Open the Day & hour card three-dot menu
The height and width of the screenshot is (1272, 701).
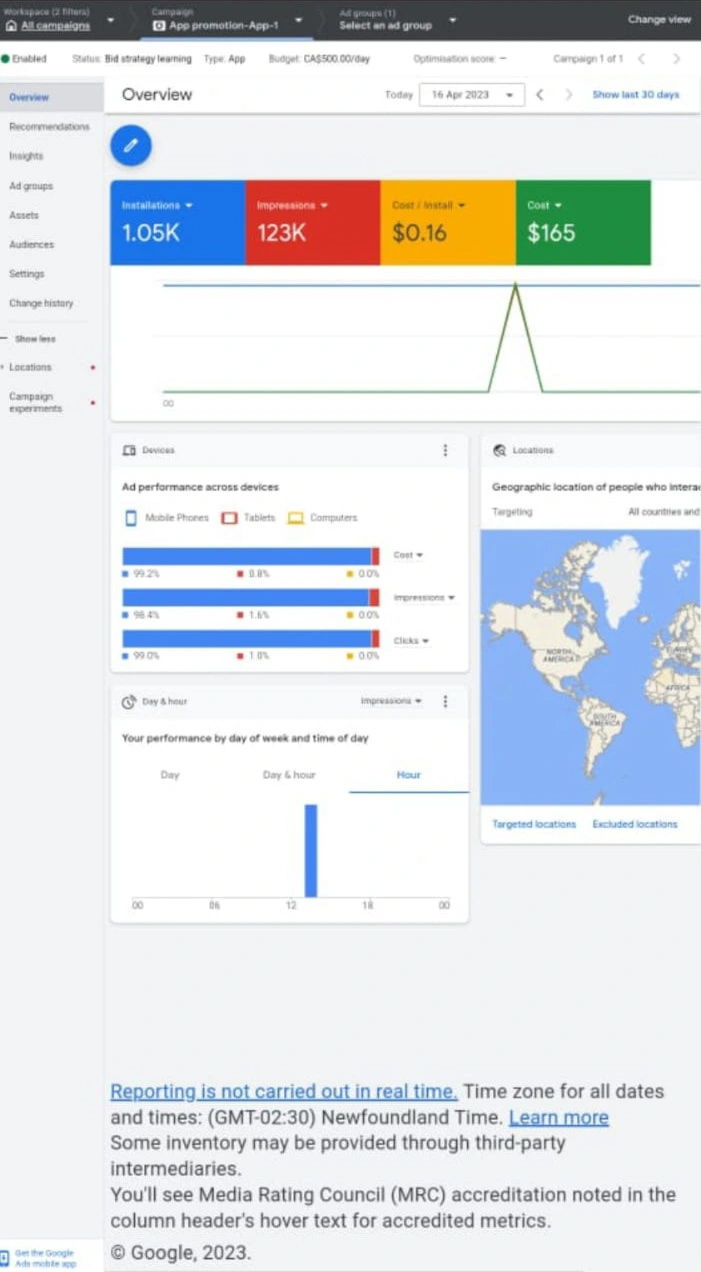pos(445,701)
